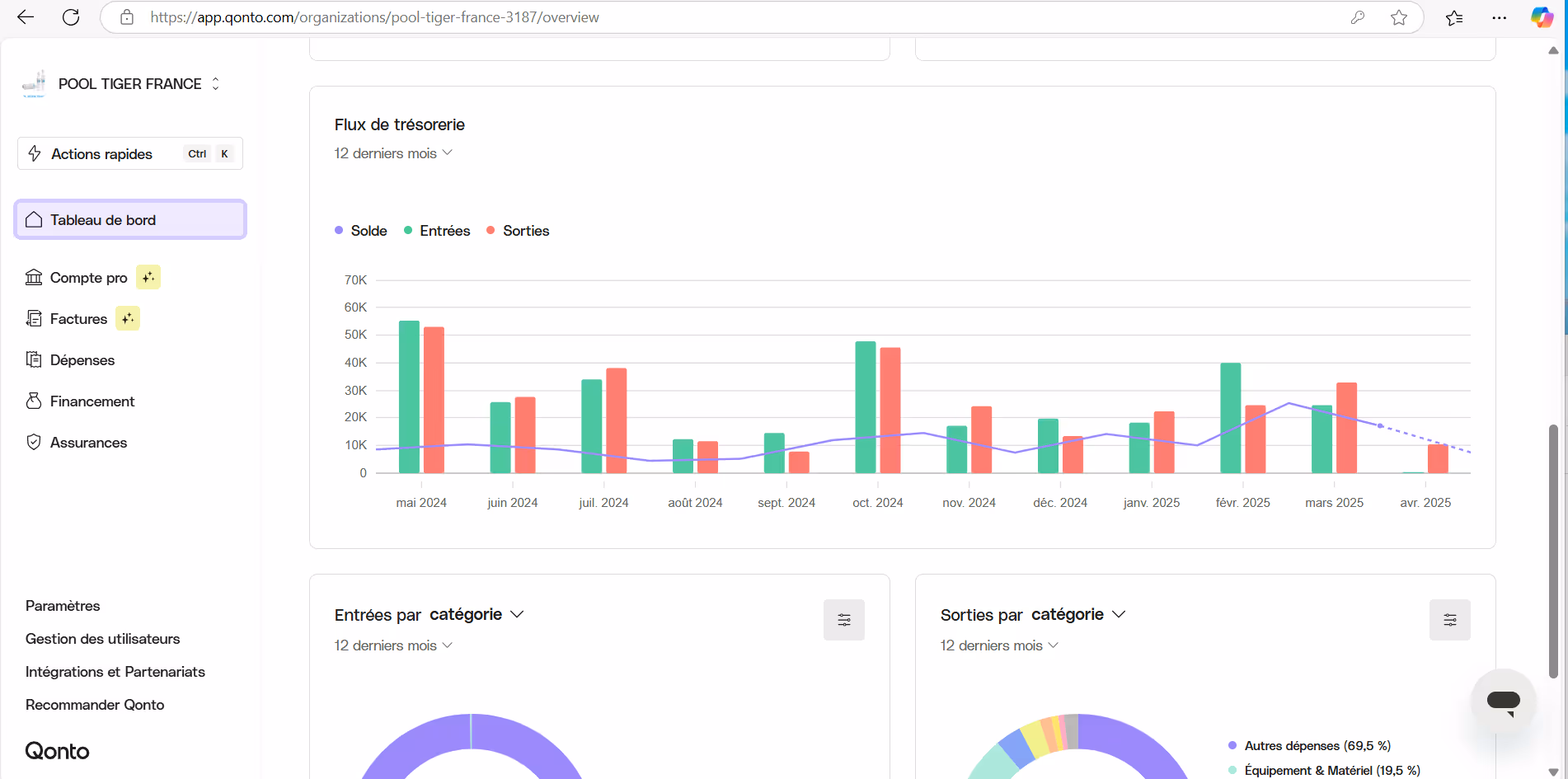The width and height of the screenshot is (1568, 779).
Task: Open the Sorties par catégorie grouping dropdown
Action: click(x=1078, y=614)
